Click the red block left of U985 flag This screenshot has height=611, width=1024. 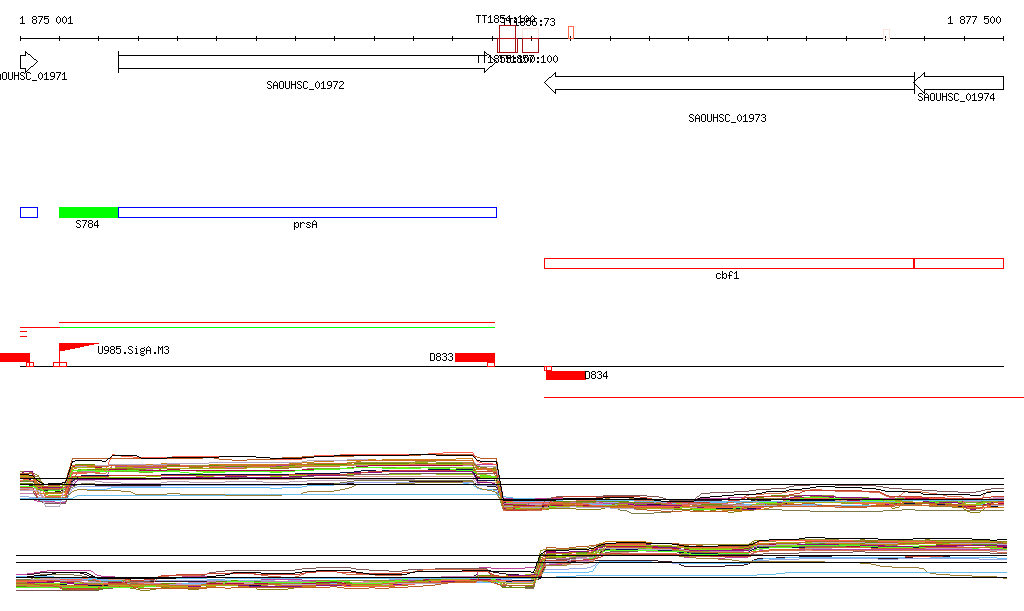[14, 357]
